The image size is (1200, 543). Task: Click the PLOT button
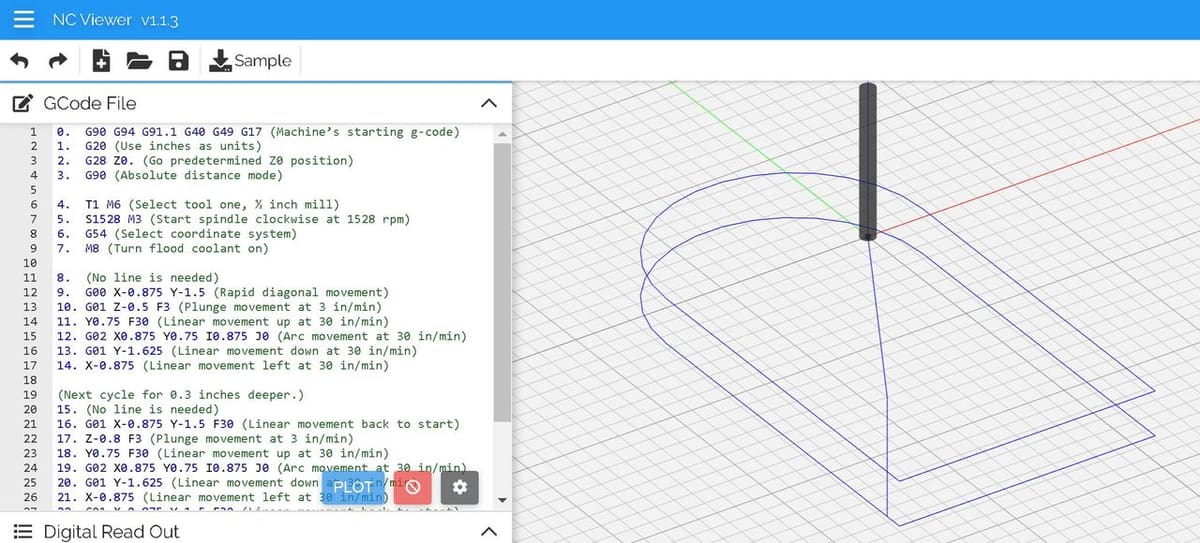coord(352,487)
